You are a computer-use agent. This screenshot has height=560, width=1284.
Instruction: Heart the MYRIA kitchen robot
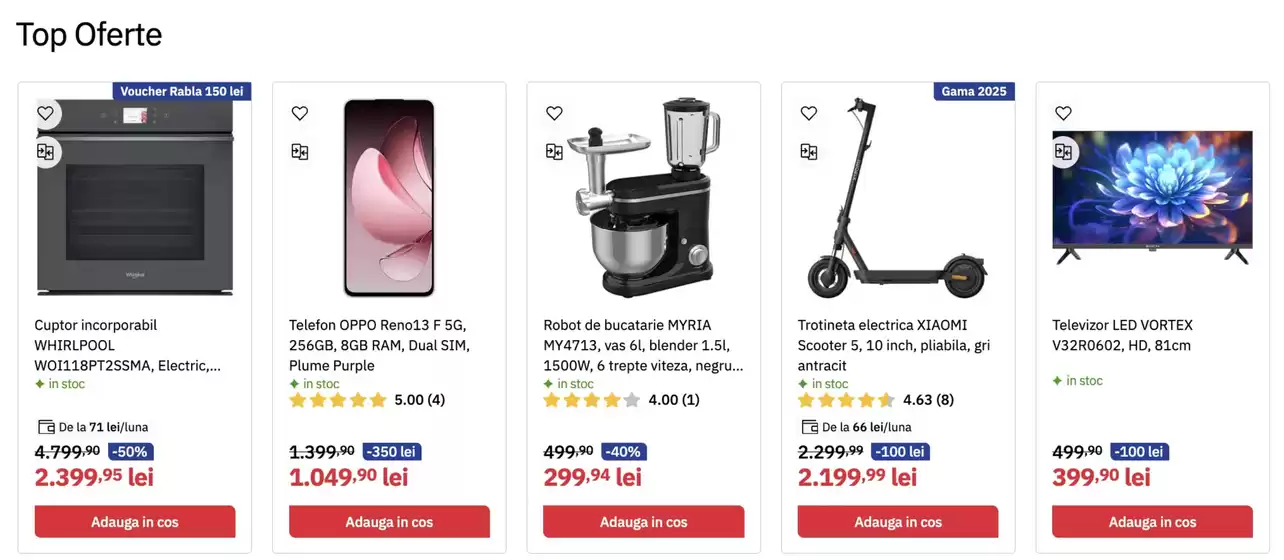coord(554,113)
